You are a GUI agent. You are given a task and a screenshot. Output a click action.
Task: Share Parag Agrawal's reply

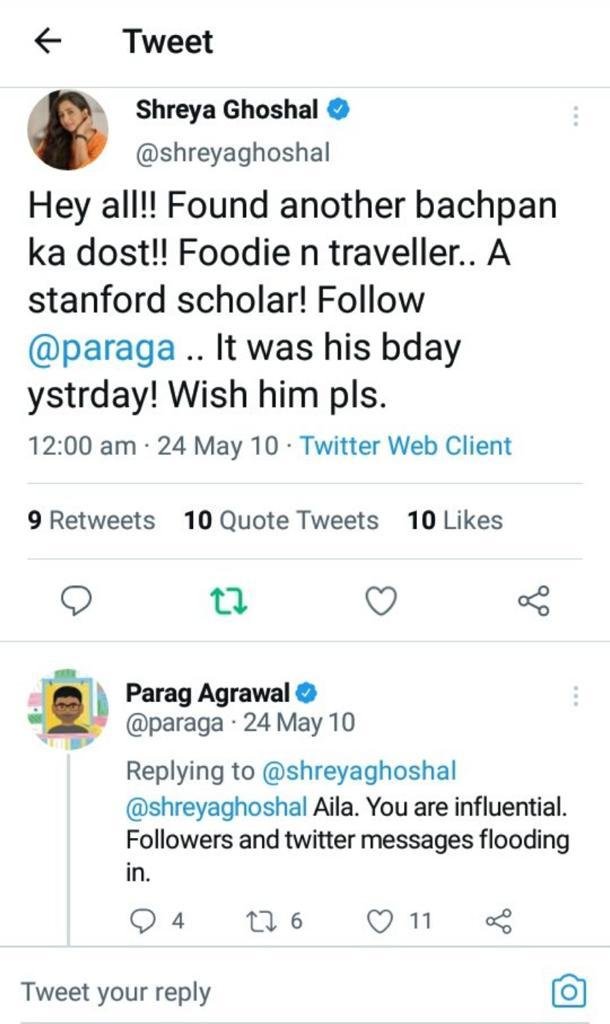pyautogui.click(x=498, y=920)
